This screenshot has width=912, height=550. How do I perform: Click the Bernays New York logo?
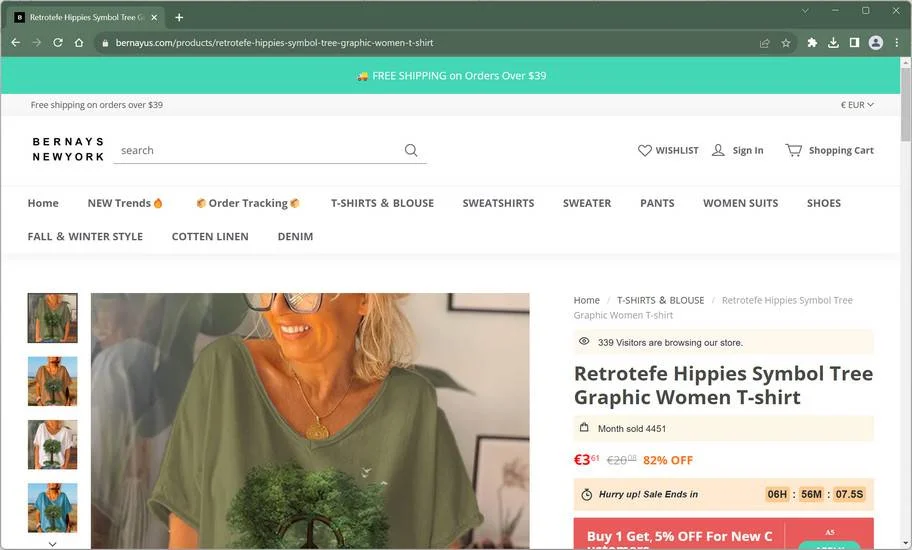tap(68, 149)
